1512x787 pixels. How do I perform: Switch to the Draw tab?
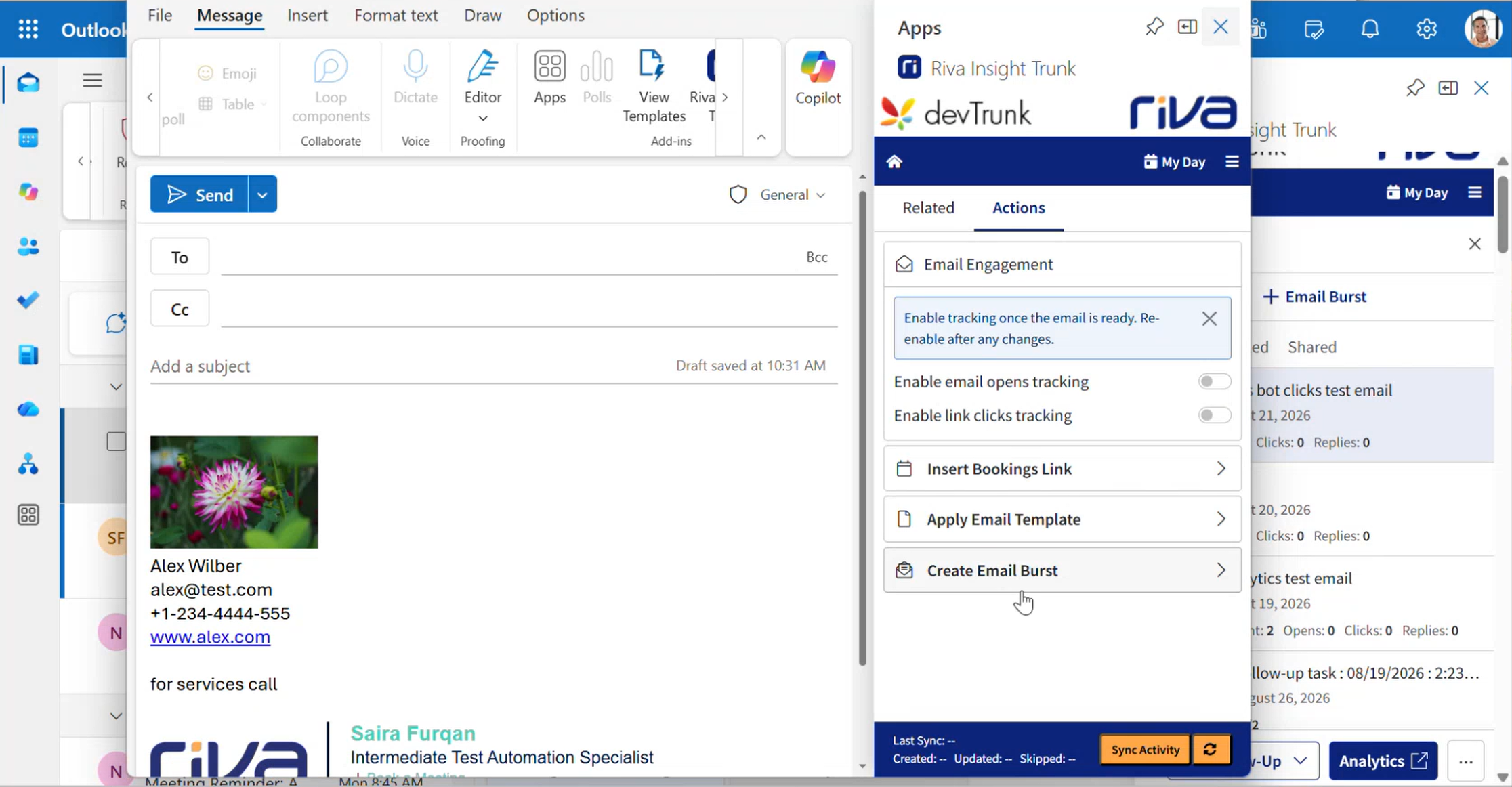click(x=482, y=15)
